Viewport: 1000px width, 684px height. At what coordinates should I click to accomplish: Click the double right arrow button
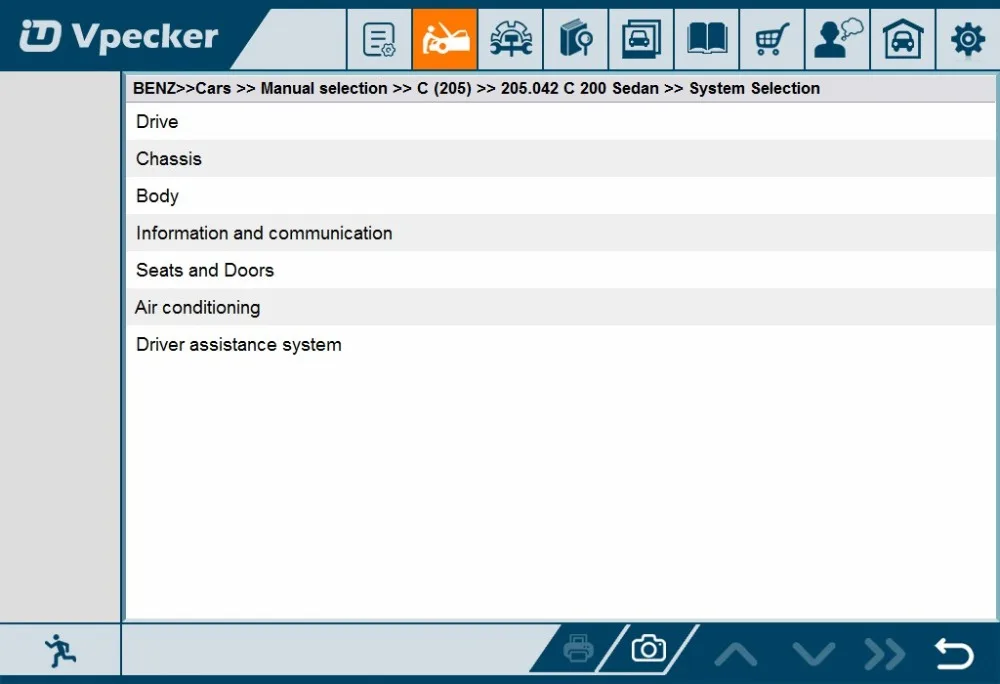click(x=885, y=654)
